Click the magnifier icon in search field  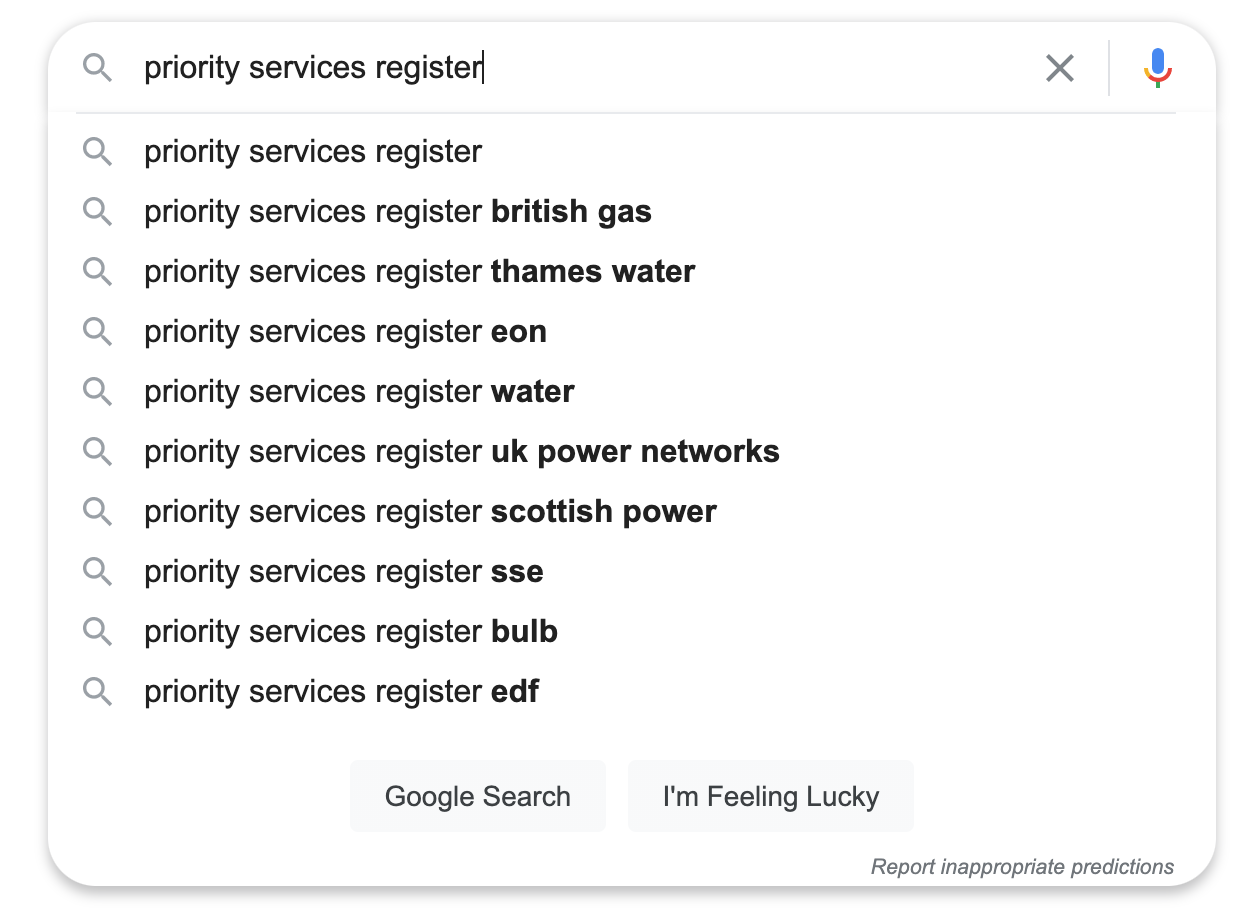click(97, 68)
